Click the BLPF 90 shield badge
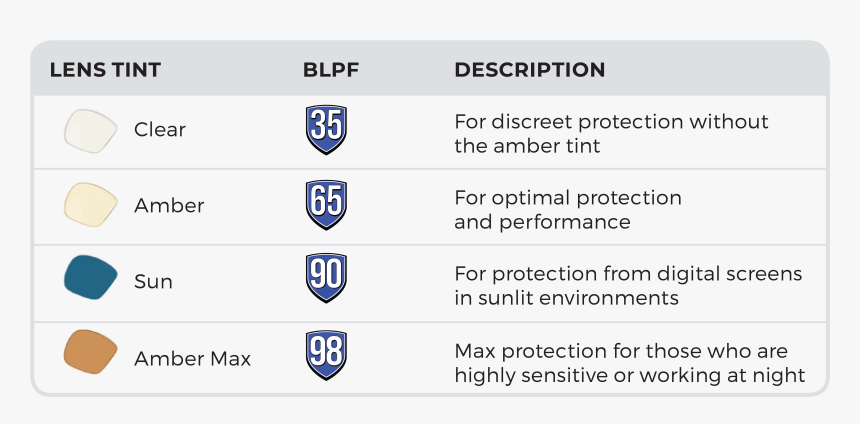The height and width of the screenshot is (424, 860). (326, 278)
